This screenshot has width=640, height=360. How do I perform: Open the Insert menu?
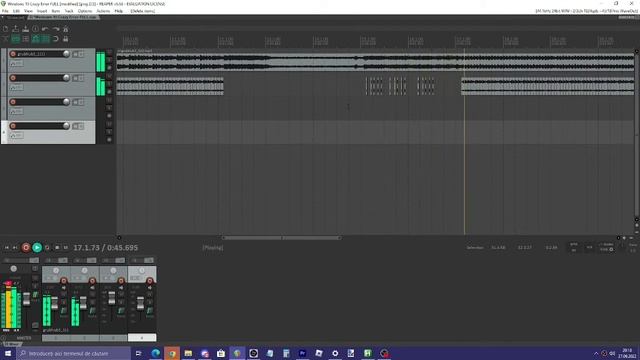point(42,11)
